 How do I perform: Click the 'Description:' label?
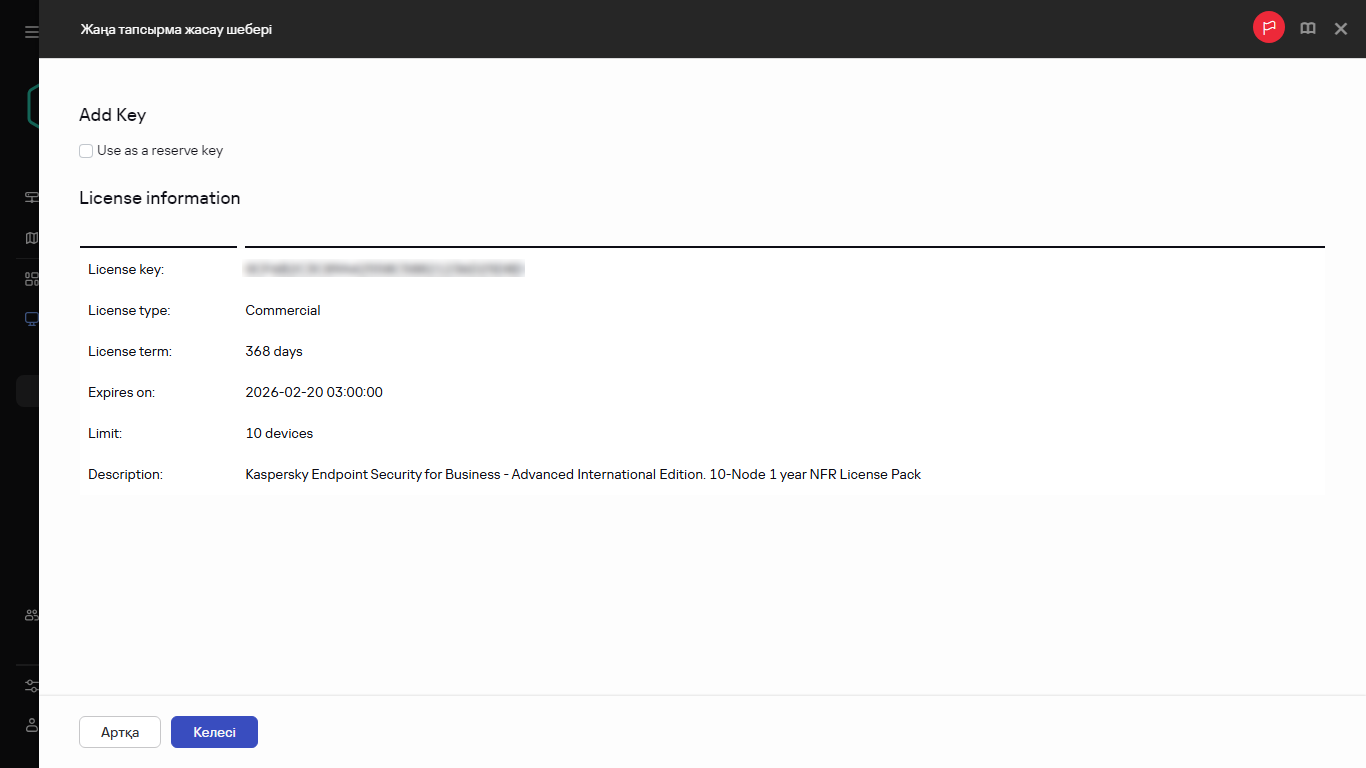[x=125, y=474]
